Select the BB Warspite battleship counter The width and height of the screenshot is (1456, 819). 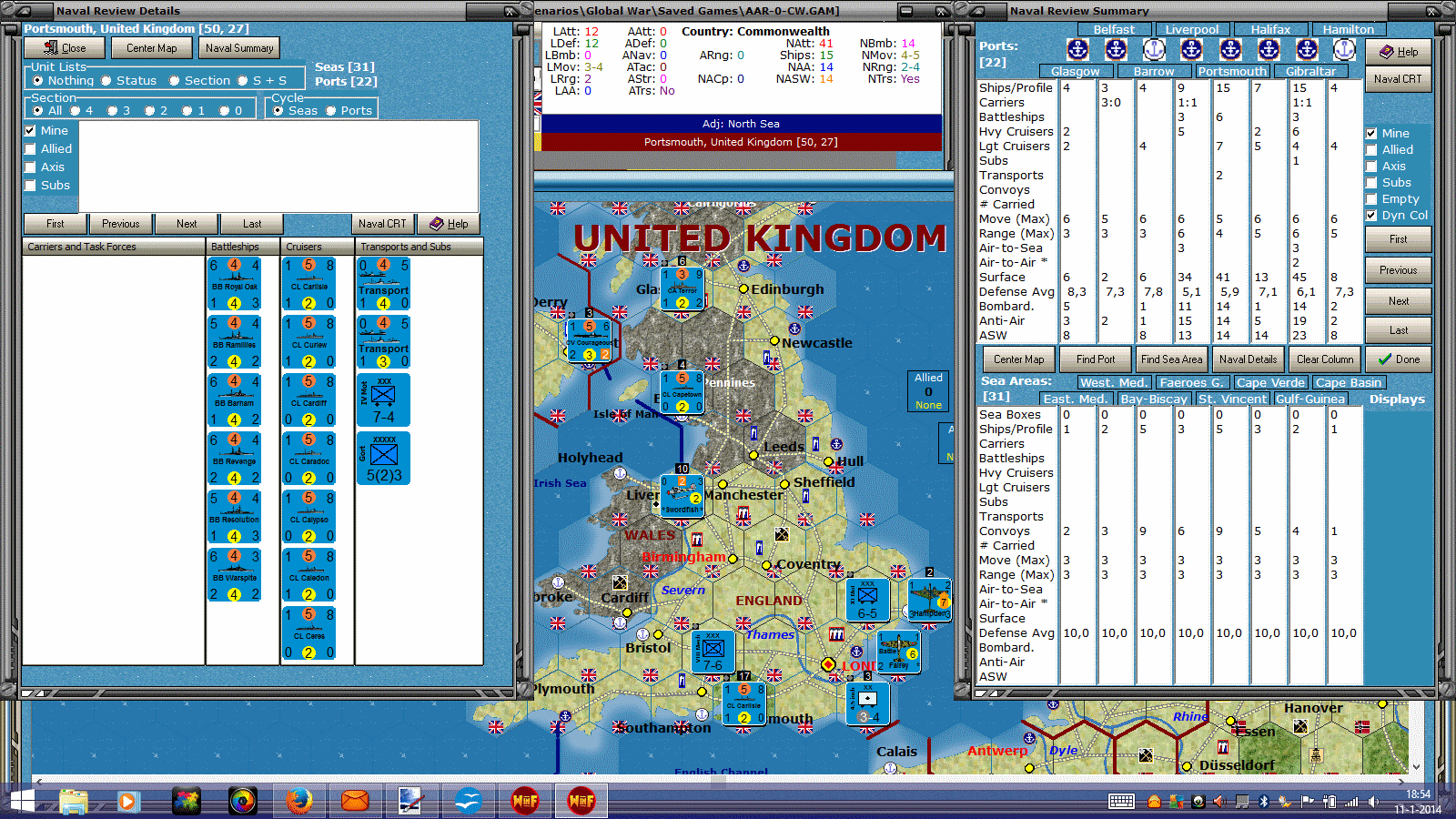click(235, 575)
